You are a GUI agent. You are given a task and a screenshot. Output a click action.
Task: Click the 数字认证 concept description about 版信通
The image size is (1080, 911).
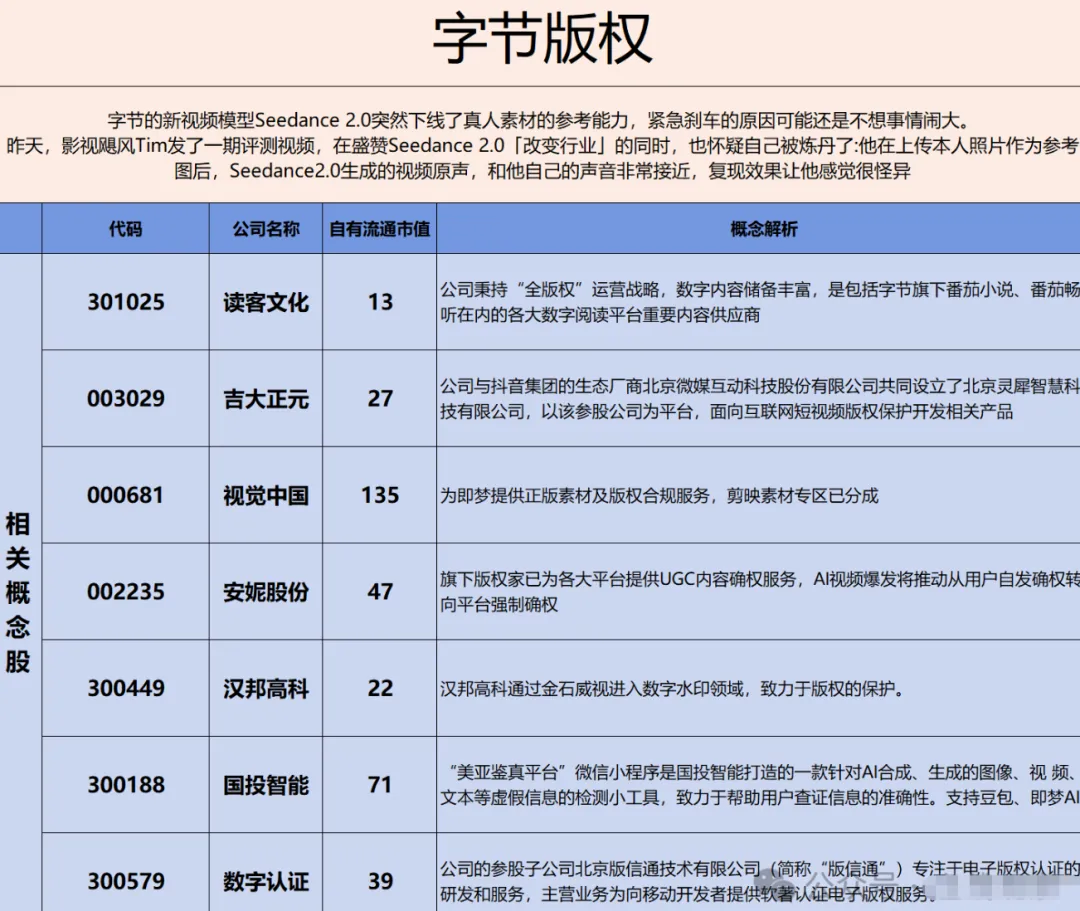tap(760, 881)
